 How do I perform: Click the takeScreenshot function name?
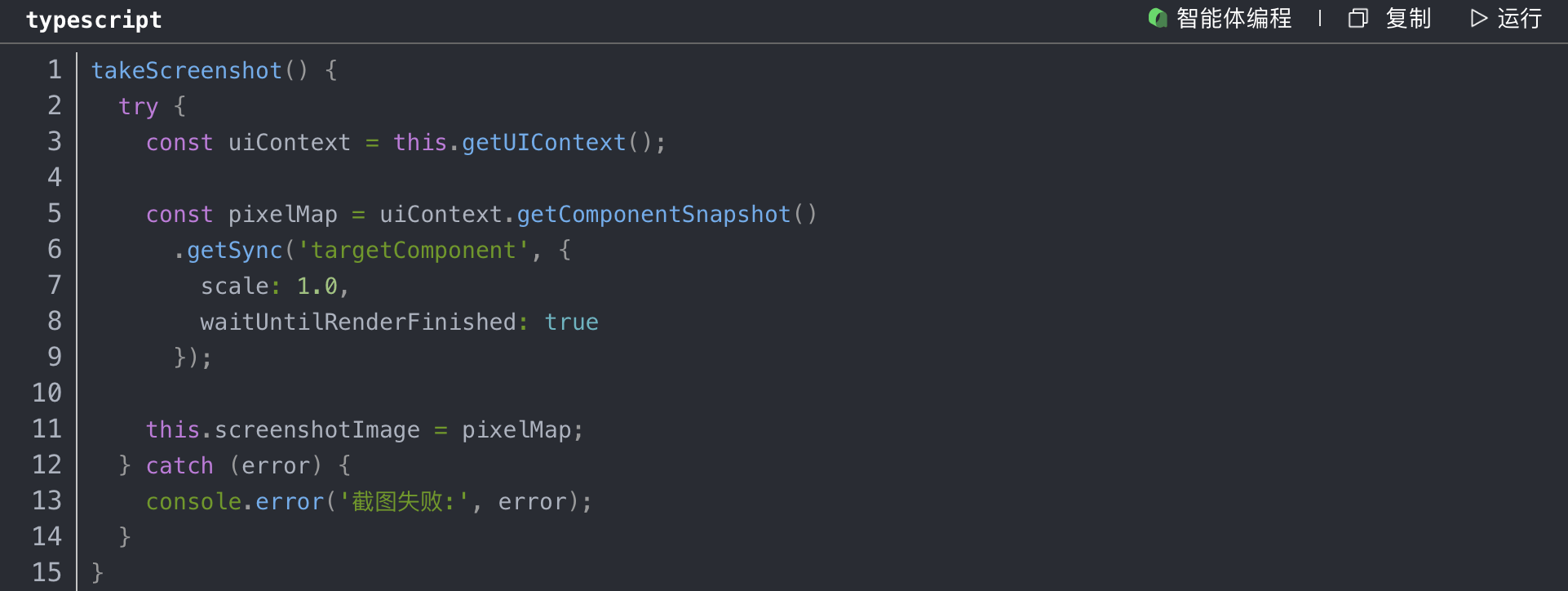[186, 71]
